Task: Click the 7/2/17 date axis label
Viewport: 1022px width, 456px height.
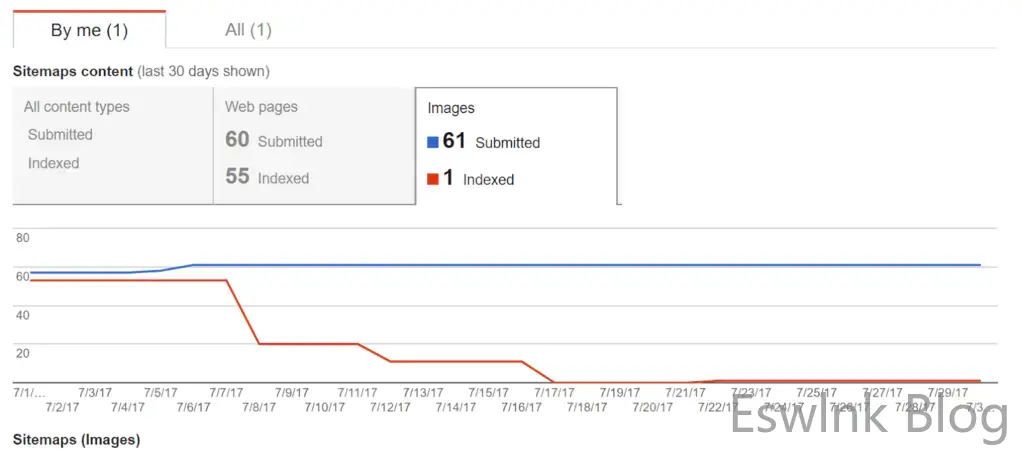Action: pyautogui.click(x=62, y=407)
